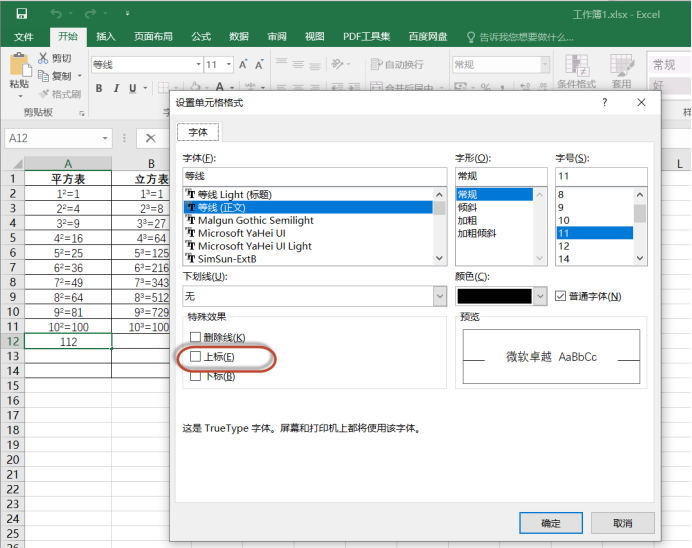
Task: Expand the Name Box dropdown arrow
Action: coord(105,138)
